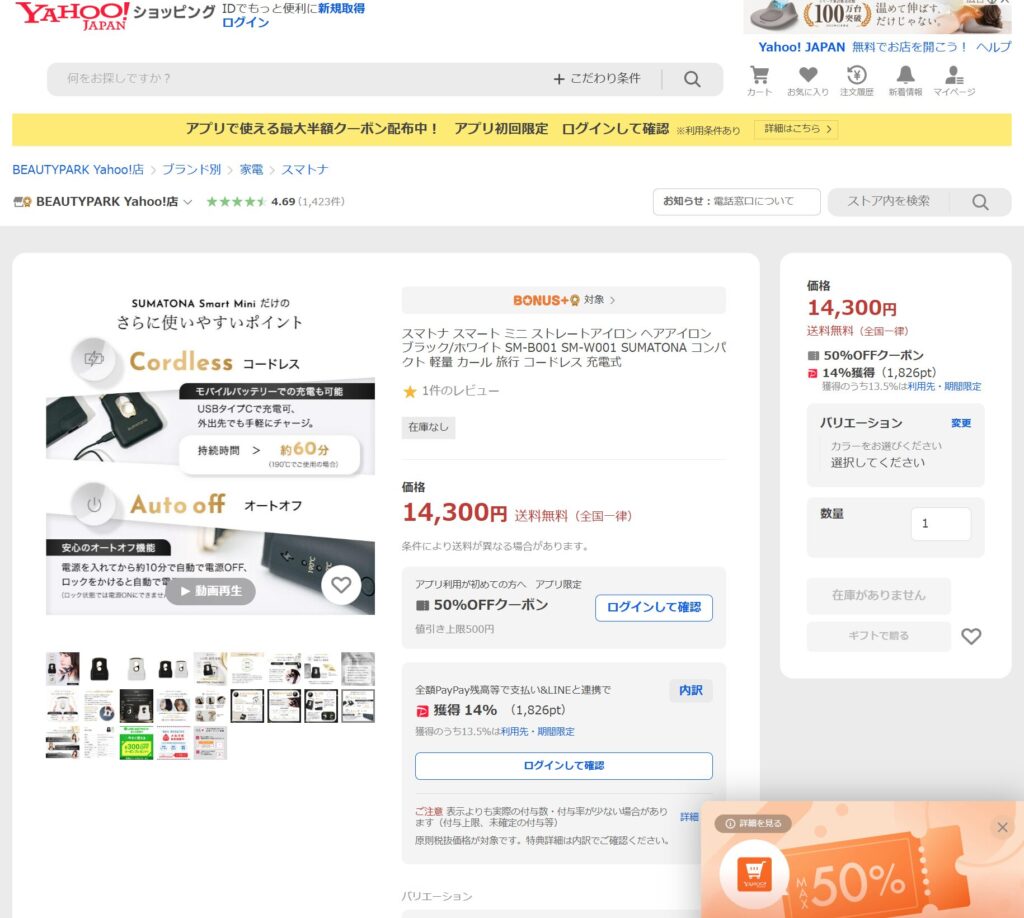Image resolution: width=1024 pixels, height=918 pixels.
Task: Click 詳細 link beside ご注意 text
Action: click(x=689, y=817)
